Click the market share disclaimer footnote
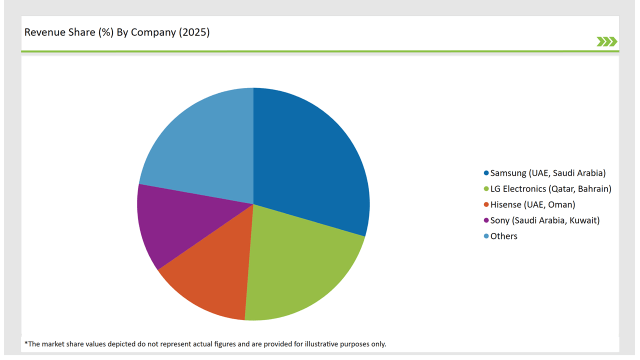Image resolution: width=640 pixels, height=360 pixels. click(x=205, y=344)
